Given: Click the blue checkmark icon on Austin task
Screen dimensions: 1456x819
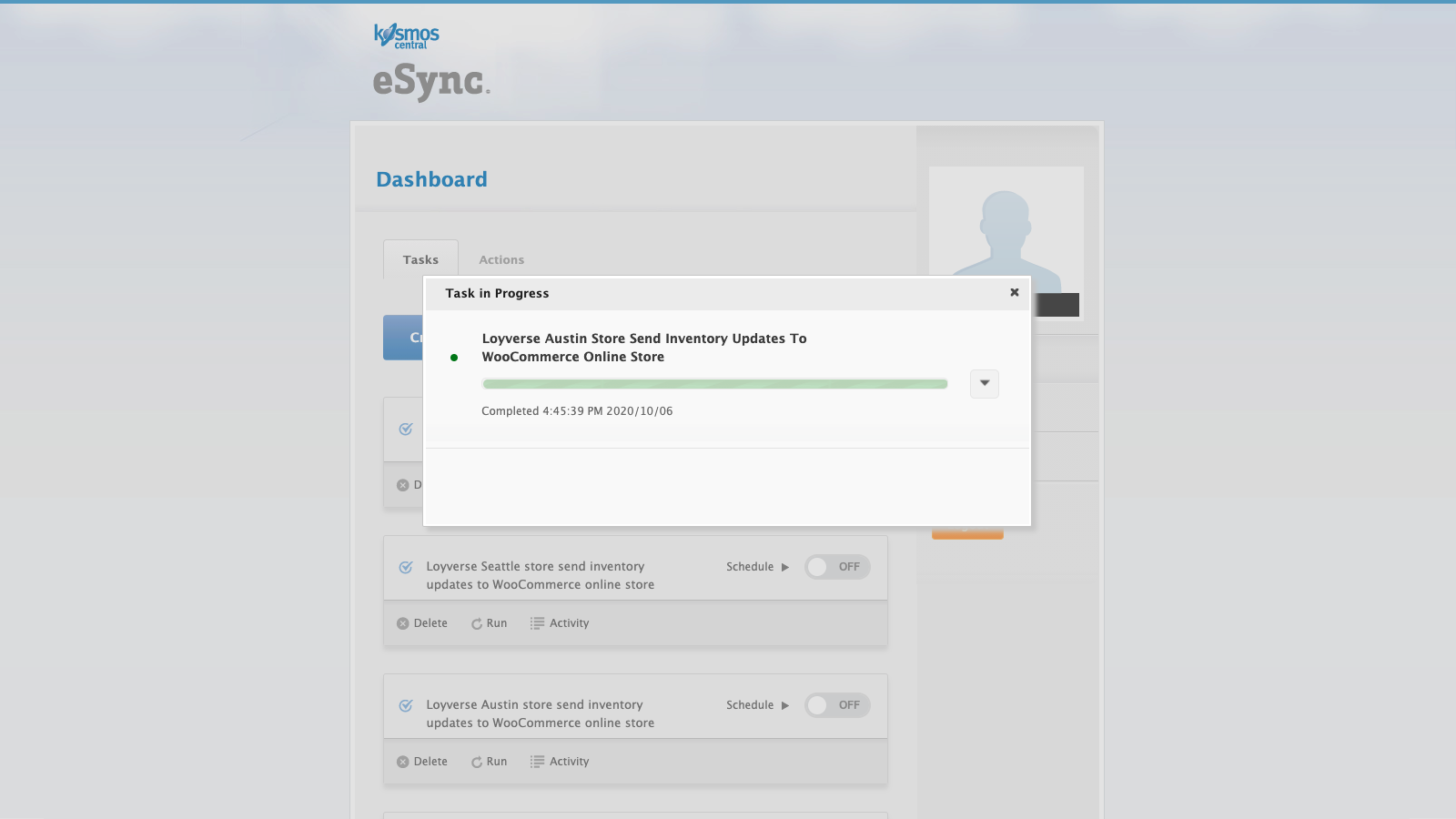Looking at the screenshot, I should (405, 705).
